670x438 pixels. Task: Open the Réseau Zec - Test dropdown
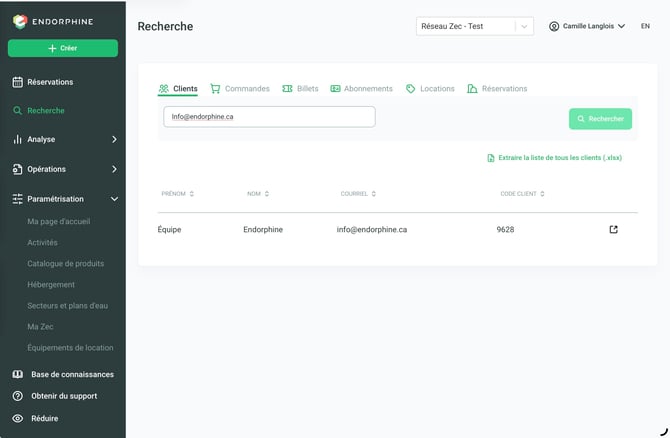click(475, 26)
